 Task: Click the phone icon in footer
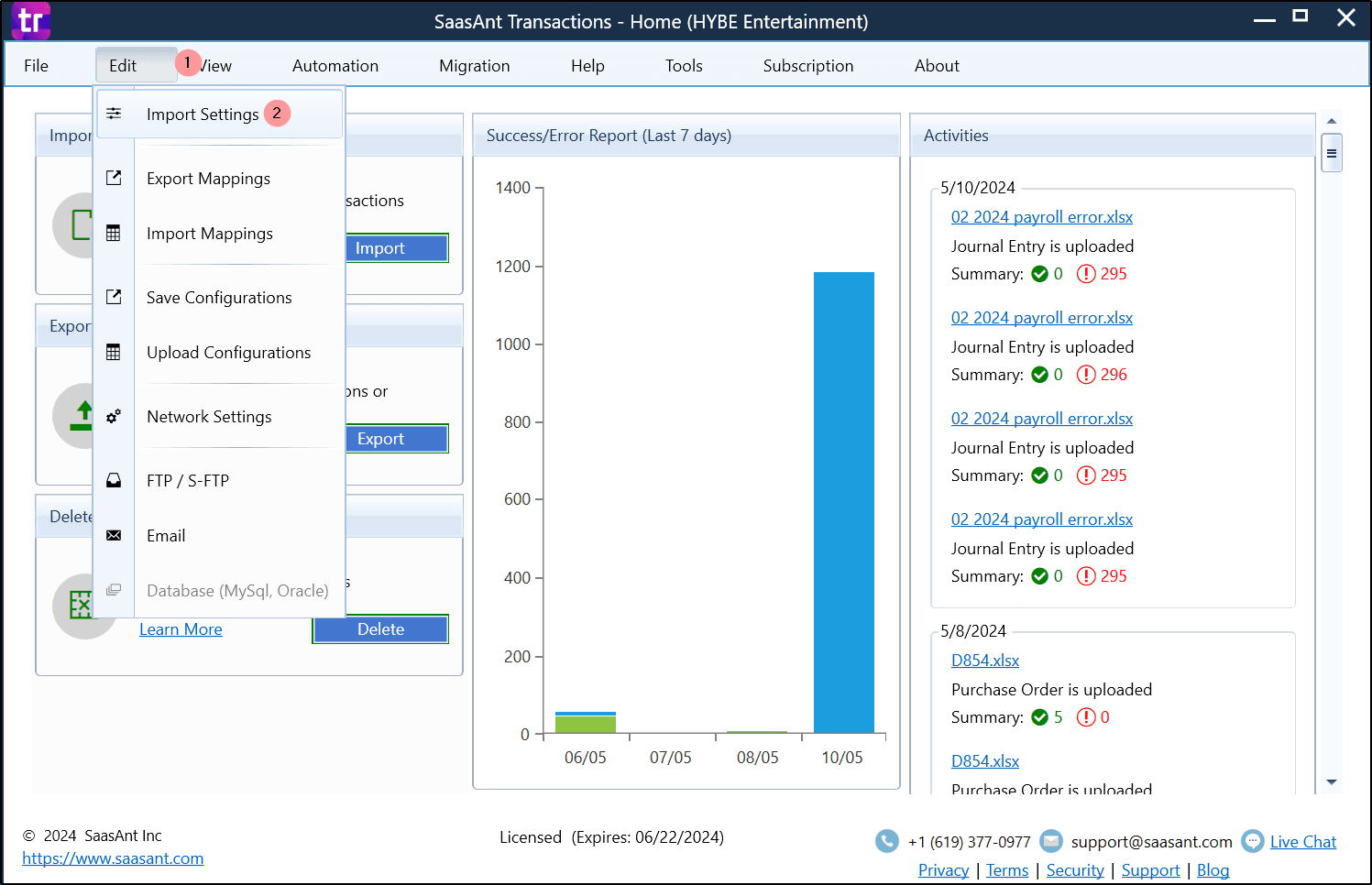tap(887, 841)
